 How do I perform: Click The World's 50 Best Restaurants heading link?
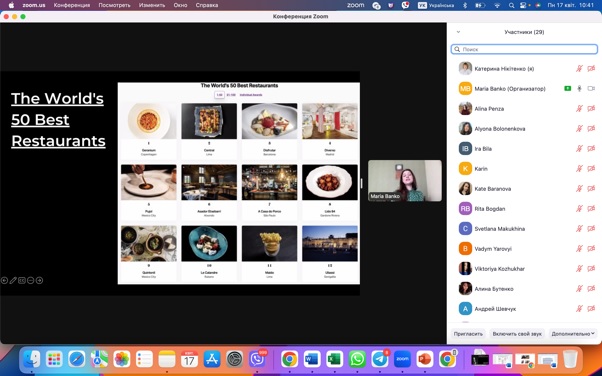tap(58, 120)
